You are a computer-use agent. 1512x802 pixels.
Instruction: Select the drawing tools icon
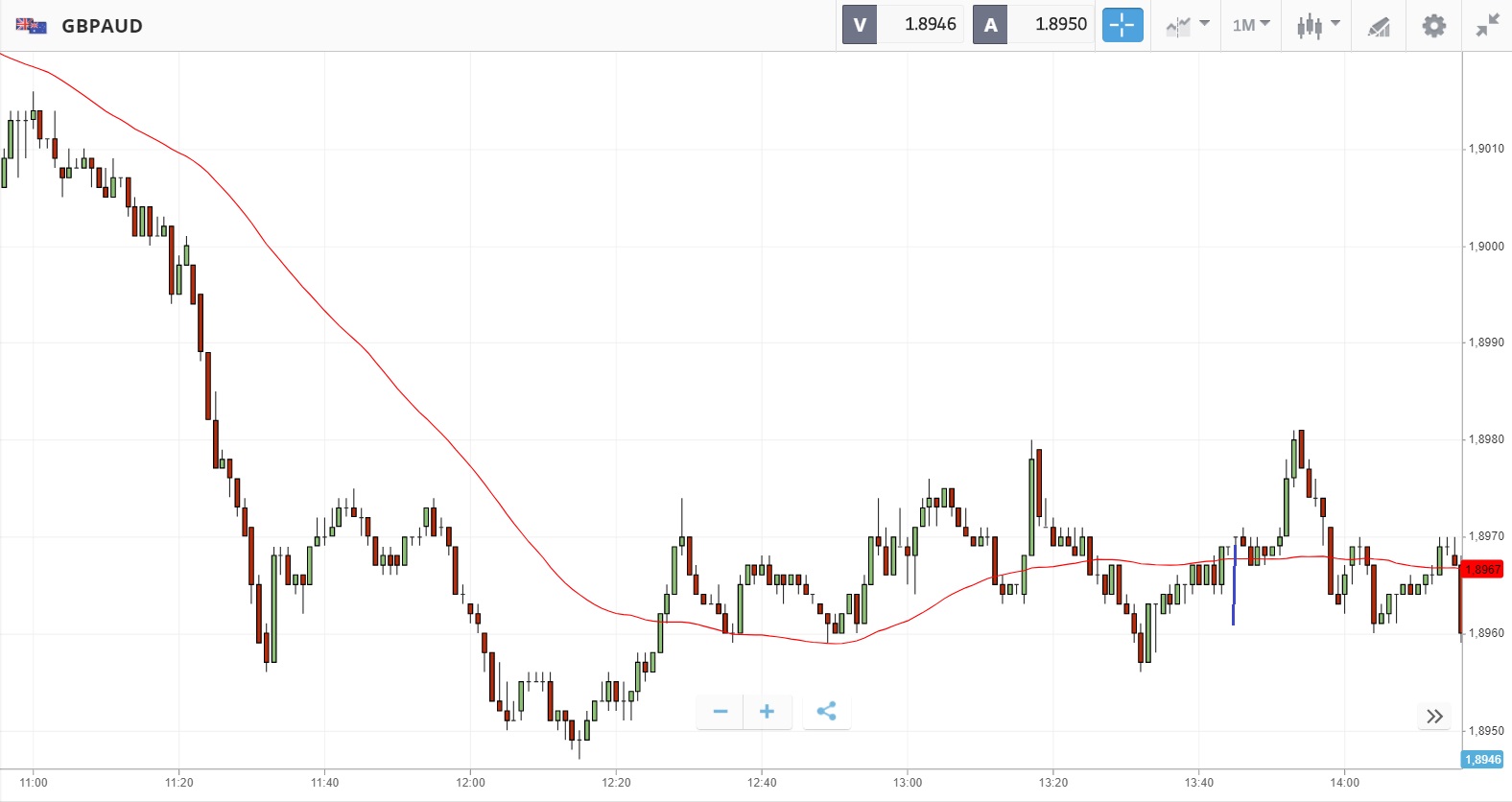[x=1379, y=26]
